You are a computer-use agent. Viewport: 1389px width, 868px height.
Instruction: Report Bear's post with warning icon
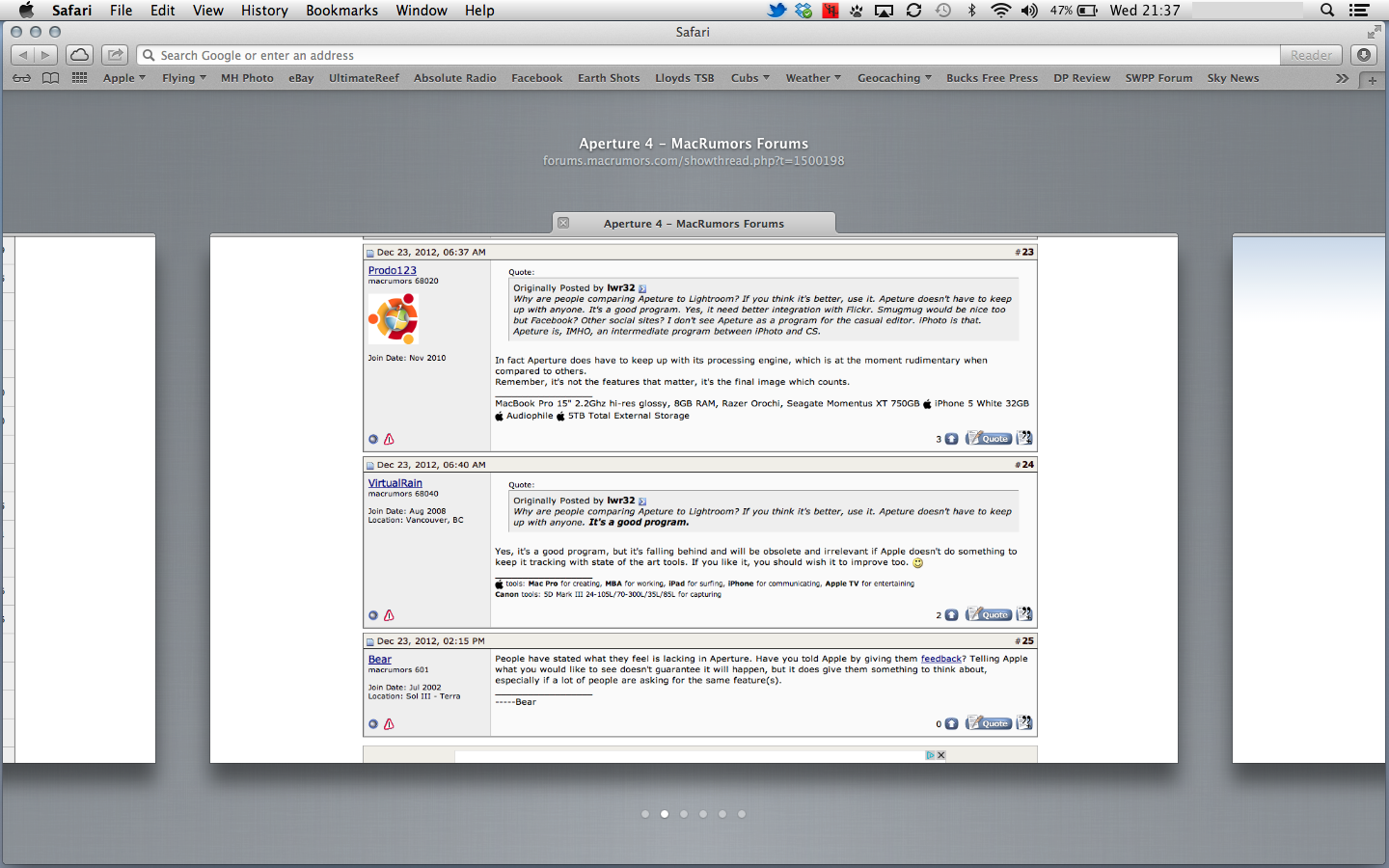pos(389,724)
